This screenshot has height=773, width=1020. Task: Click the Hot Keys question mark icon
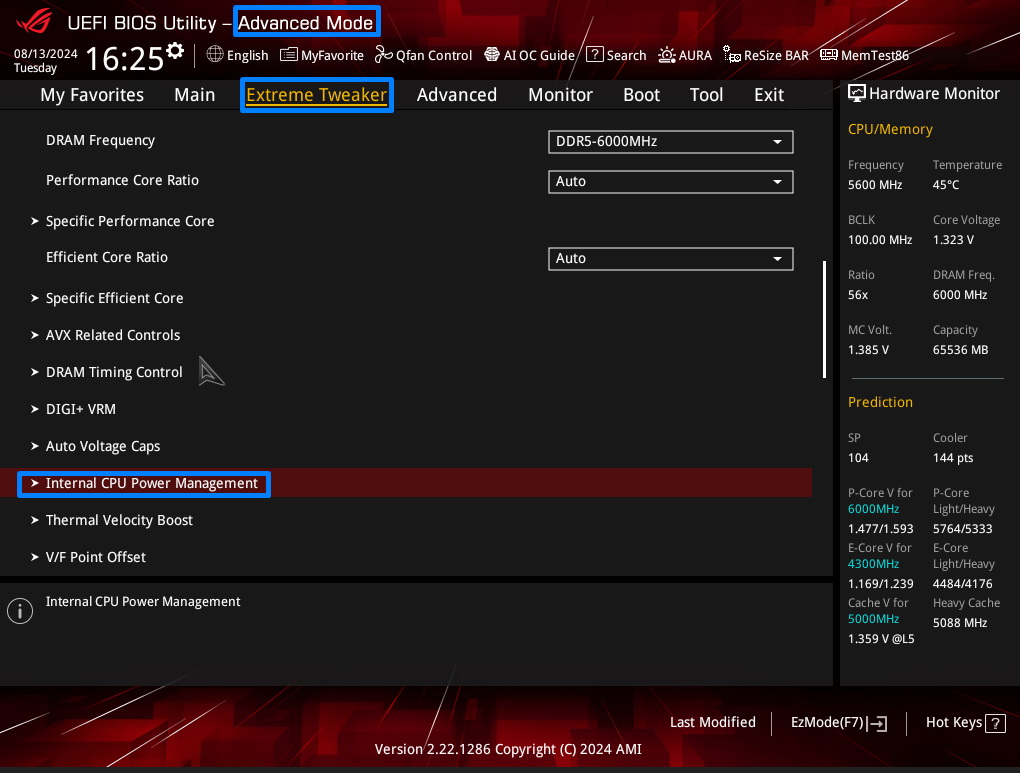tap(995, 724)
